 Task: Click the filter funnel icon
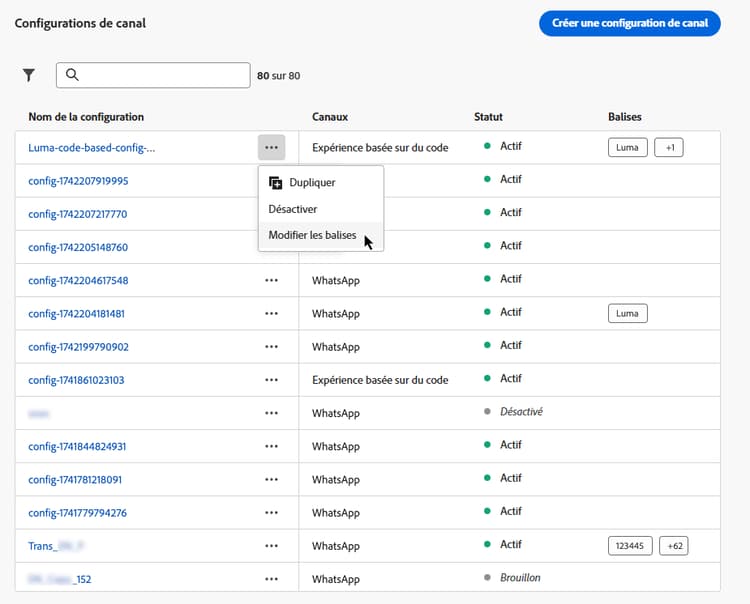[29, 75]
